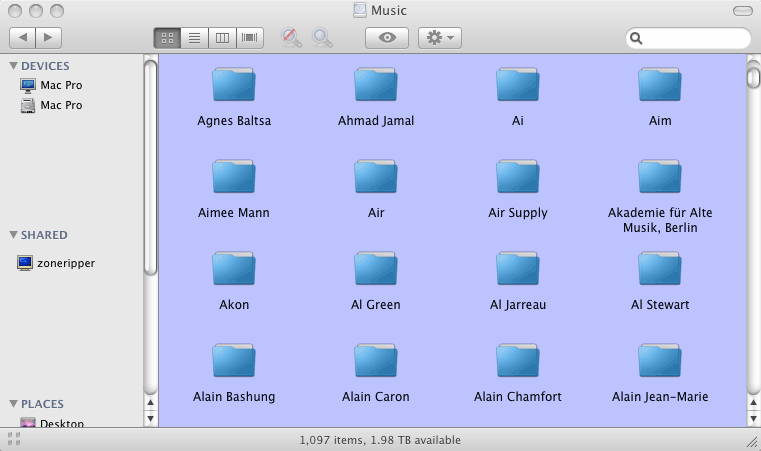The height and width of the screenshot is (451, 761).
Task: Select the Aimee Mann folder icon
Action: [x=234, y=177]
